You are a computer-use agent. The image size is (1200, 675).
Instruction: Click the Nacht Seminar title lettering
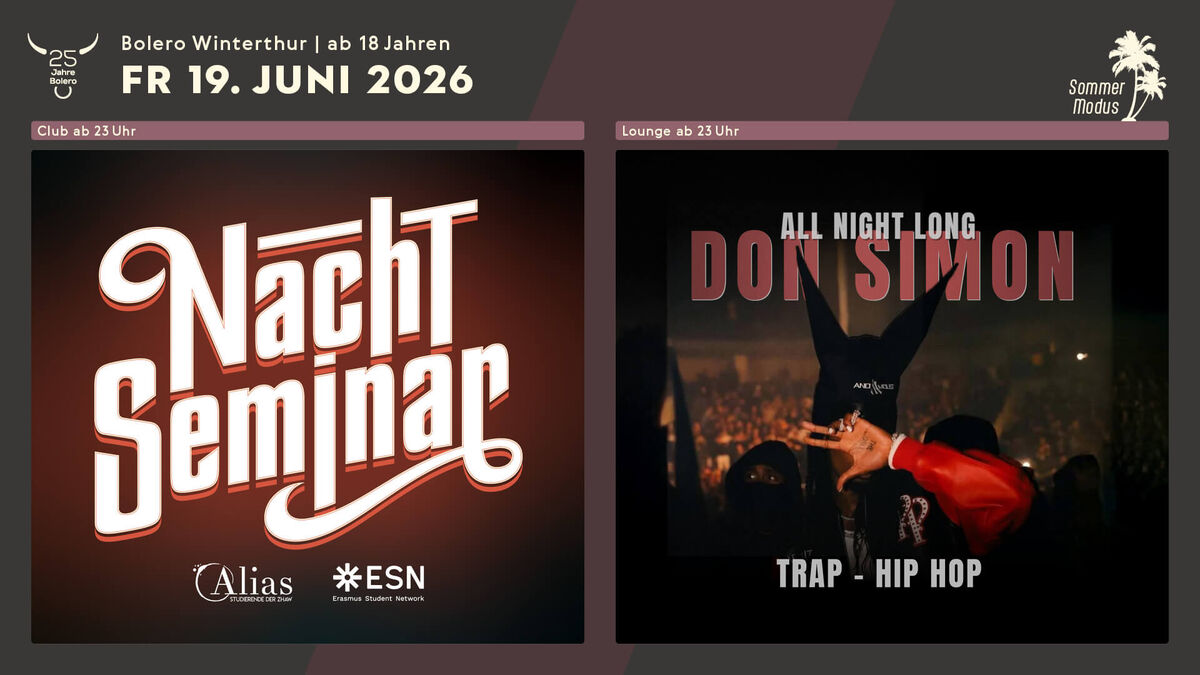(307, 372)
